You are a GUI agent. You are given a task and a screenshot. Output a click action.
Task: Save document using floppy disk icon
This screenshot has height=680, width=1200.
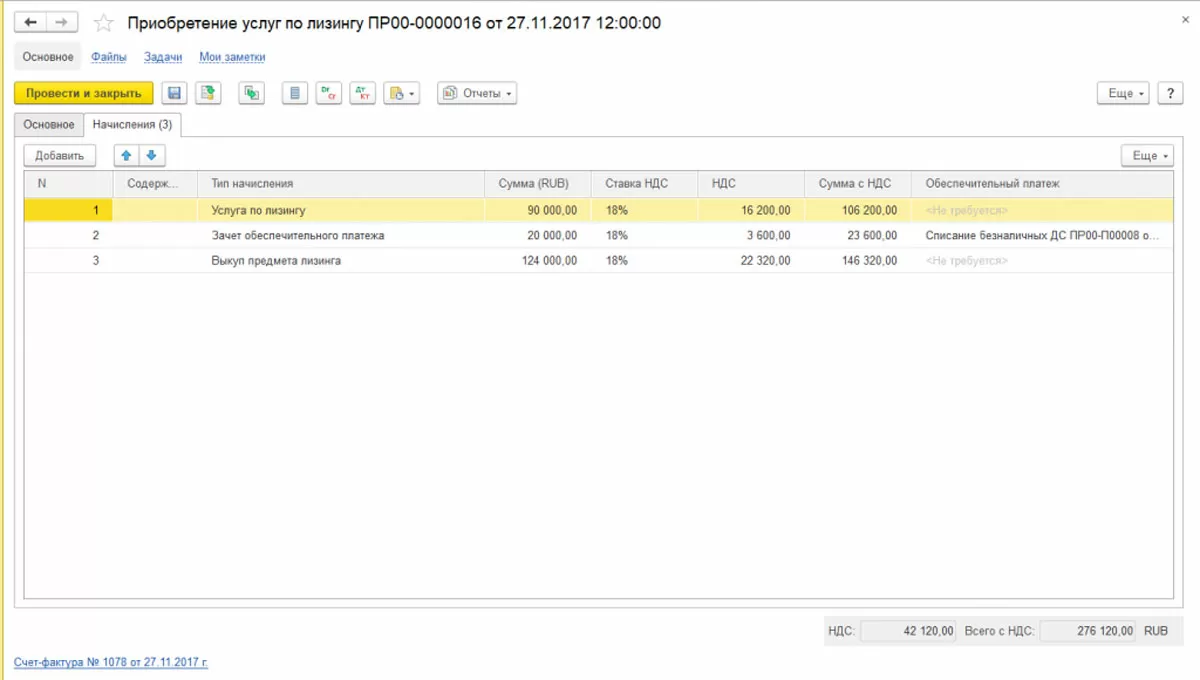[175, 93]
